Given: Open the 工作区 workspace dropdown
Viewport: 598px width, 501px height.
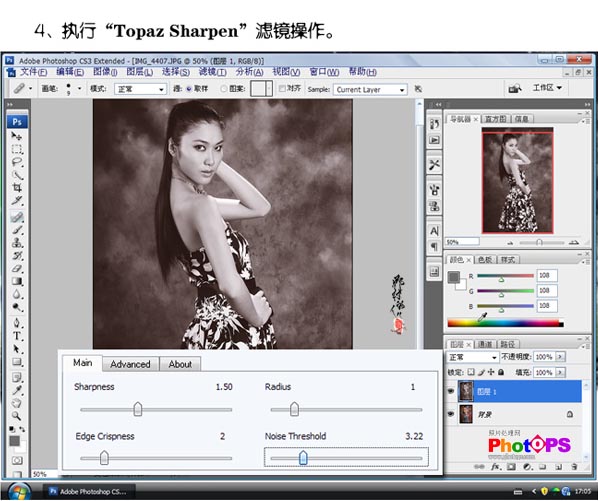Looking at the screenshot, I should [x=547, y=88].
